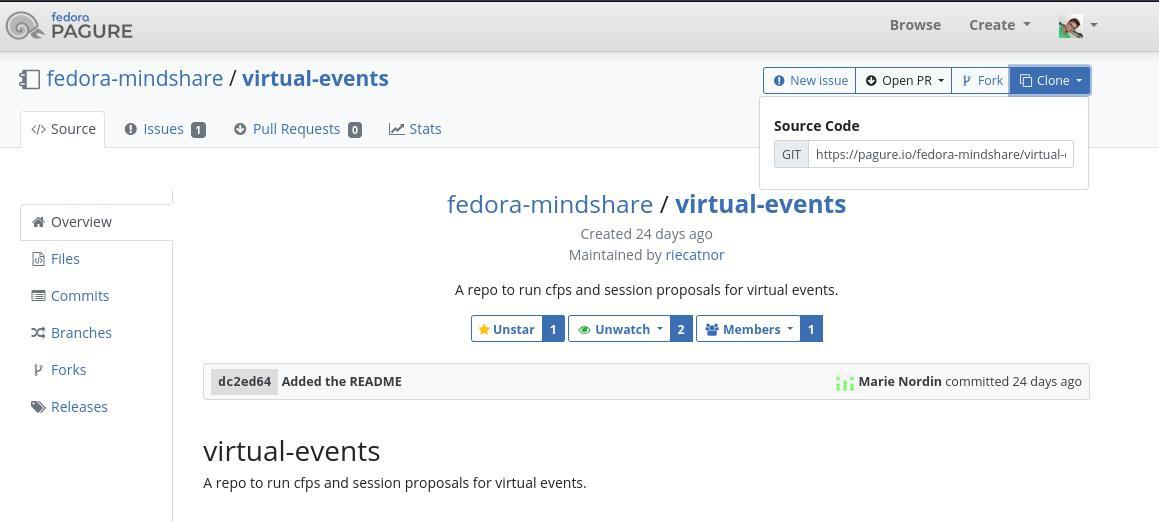Click the eye icon in Unwatch
The width and height of the screenshot is (1159, 522).
[584, 329]
